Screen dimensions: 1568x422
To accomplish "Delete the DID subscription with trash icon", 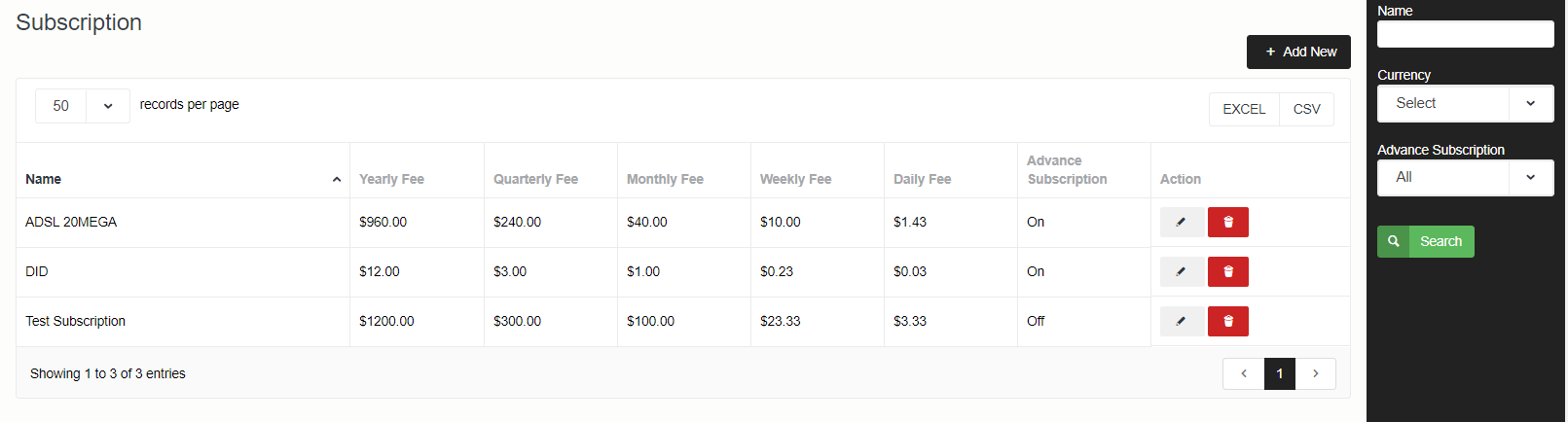I will pos(1227,271).
